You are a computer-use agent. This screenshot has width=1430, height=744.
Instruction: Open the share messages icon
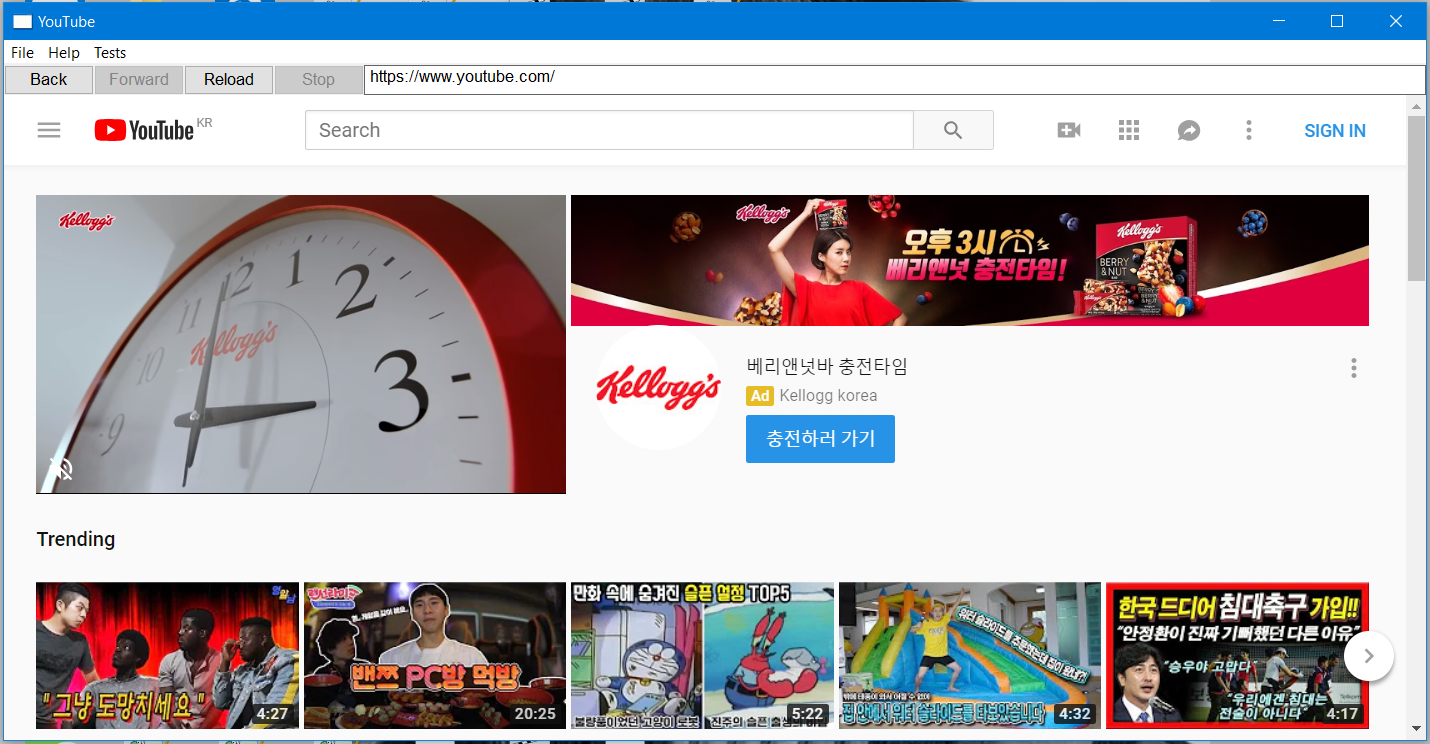pos(1189,130)
